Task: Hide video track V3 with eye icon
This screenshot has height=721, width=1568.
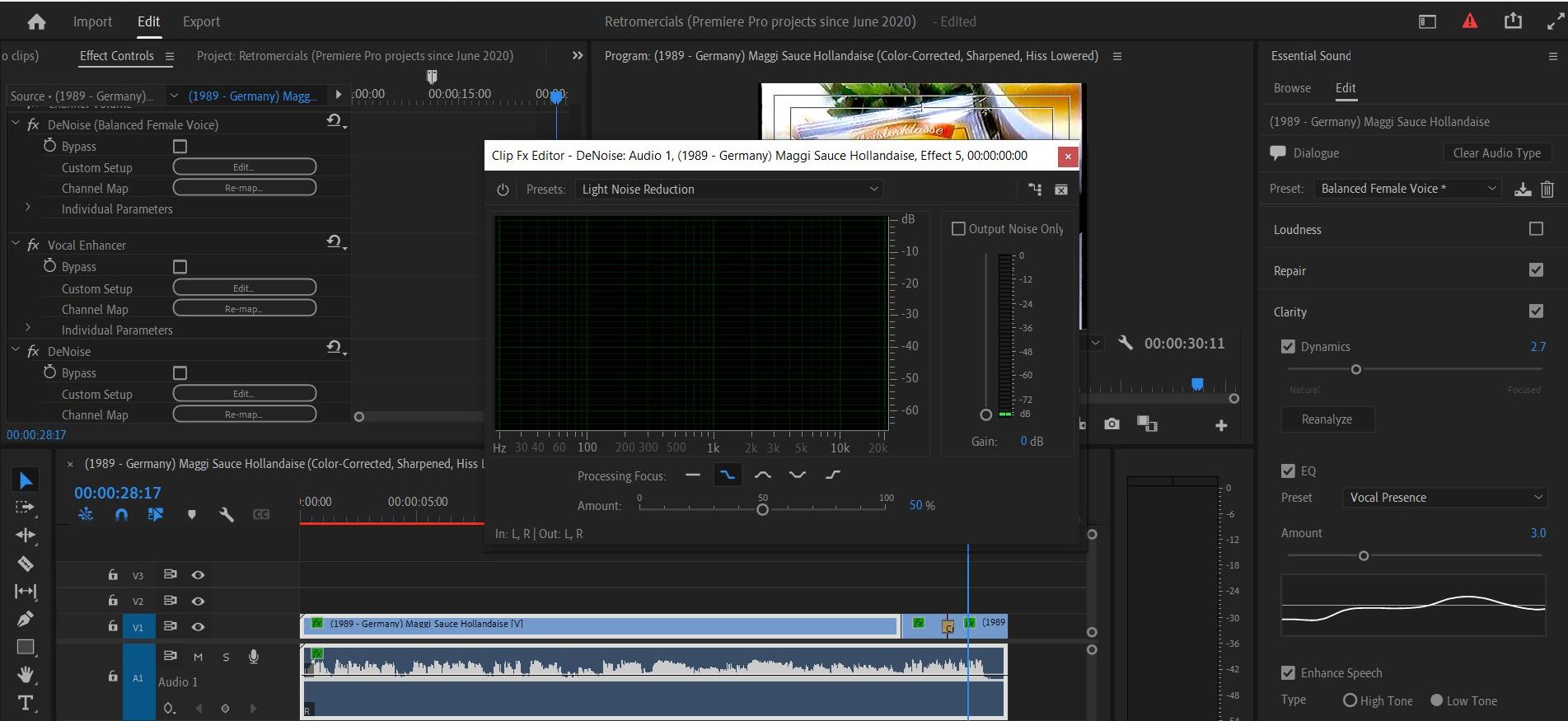Action: coord(198,575)
